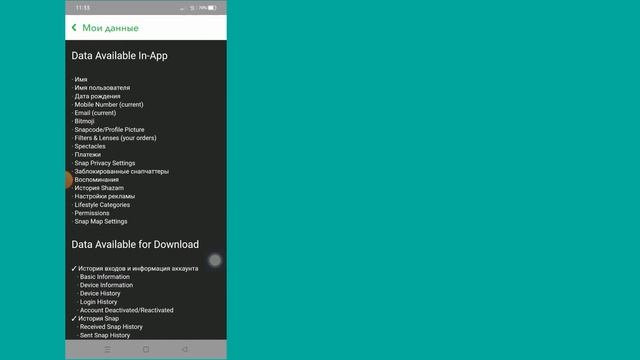Select the Snap Privacy Settings entry
The height and width of the screenshot is (360, 640).
coord(104,163)
